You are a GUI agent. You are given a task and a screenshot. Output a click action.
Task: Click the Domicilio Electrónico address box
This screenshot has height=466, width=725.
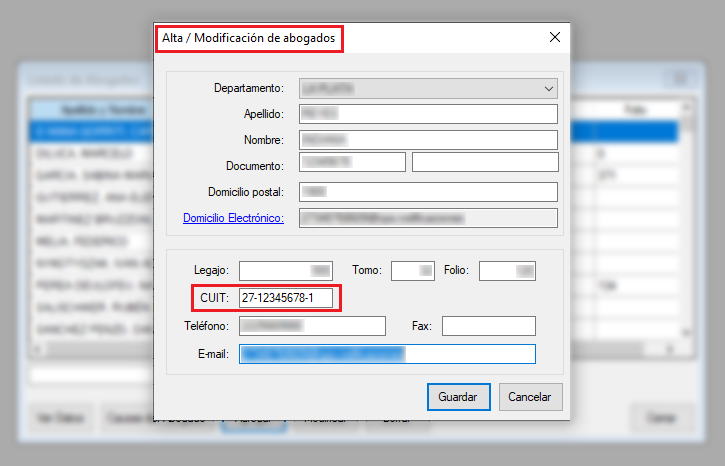tap(428, 218)
